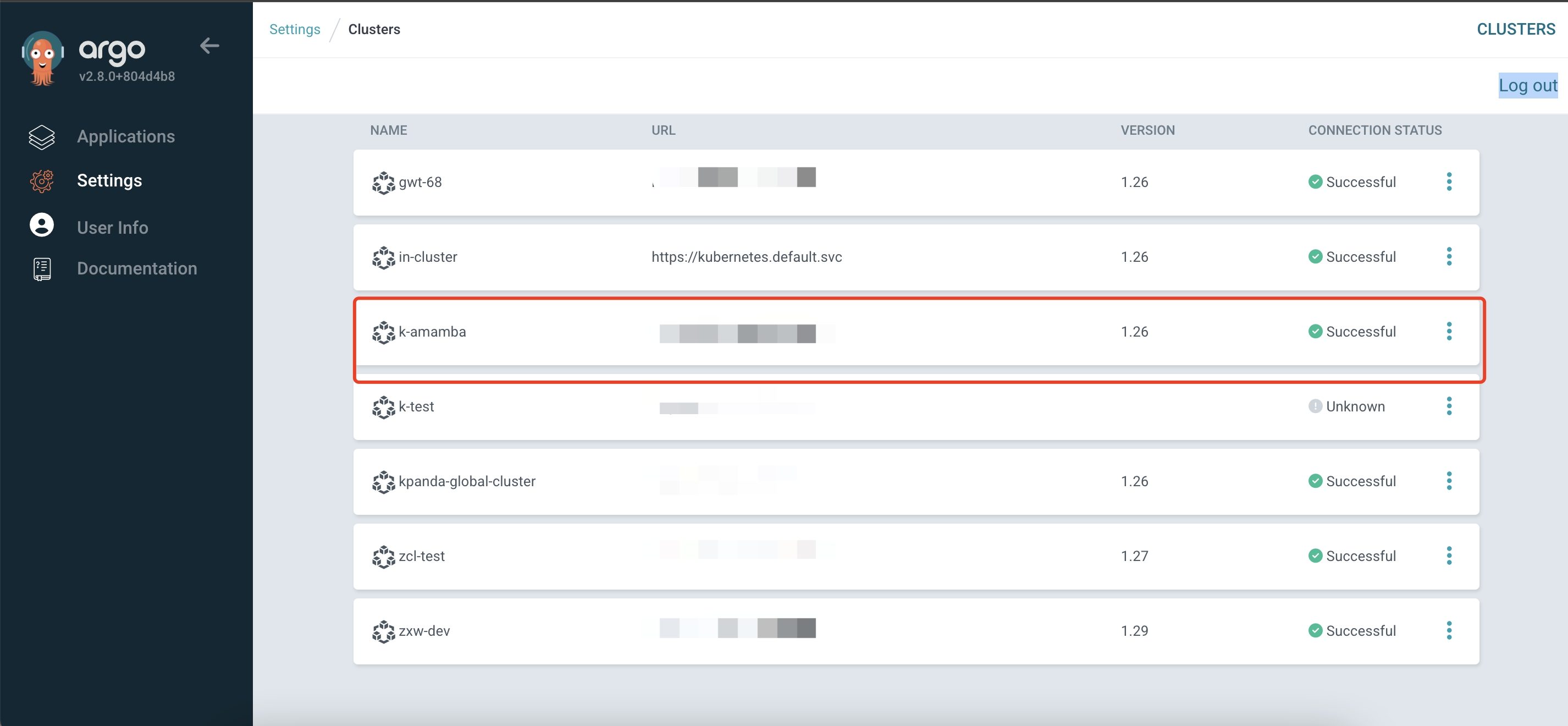1568x726 pixels.
Task: Collapse sidebar with the back arrow
Action: point(209,46)
